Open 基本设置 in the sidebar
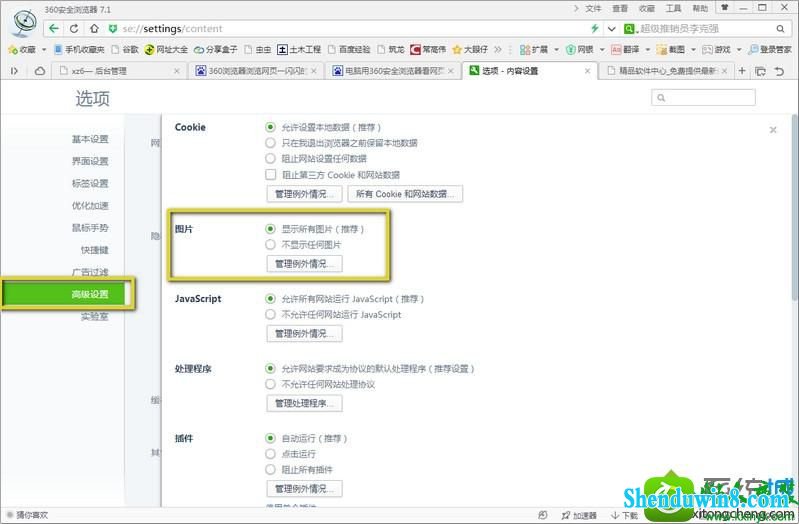 90,139
